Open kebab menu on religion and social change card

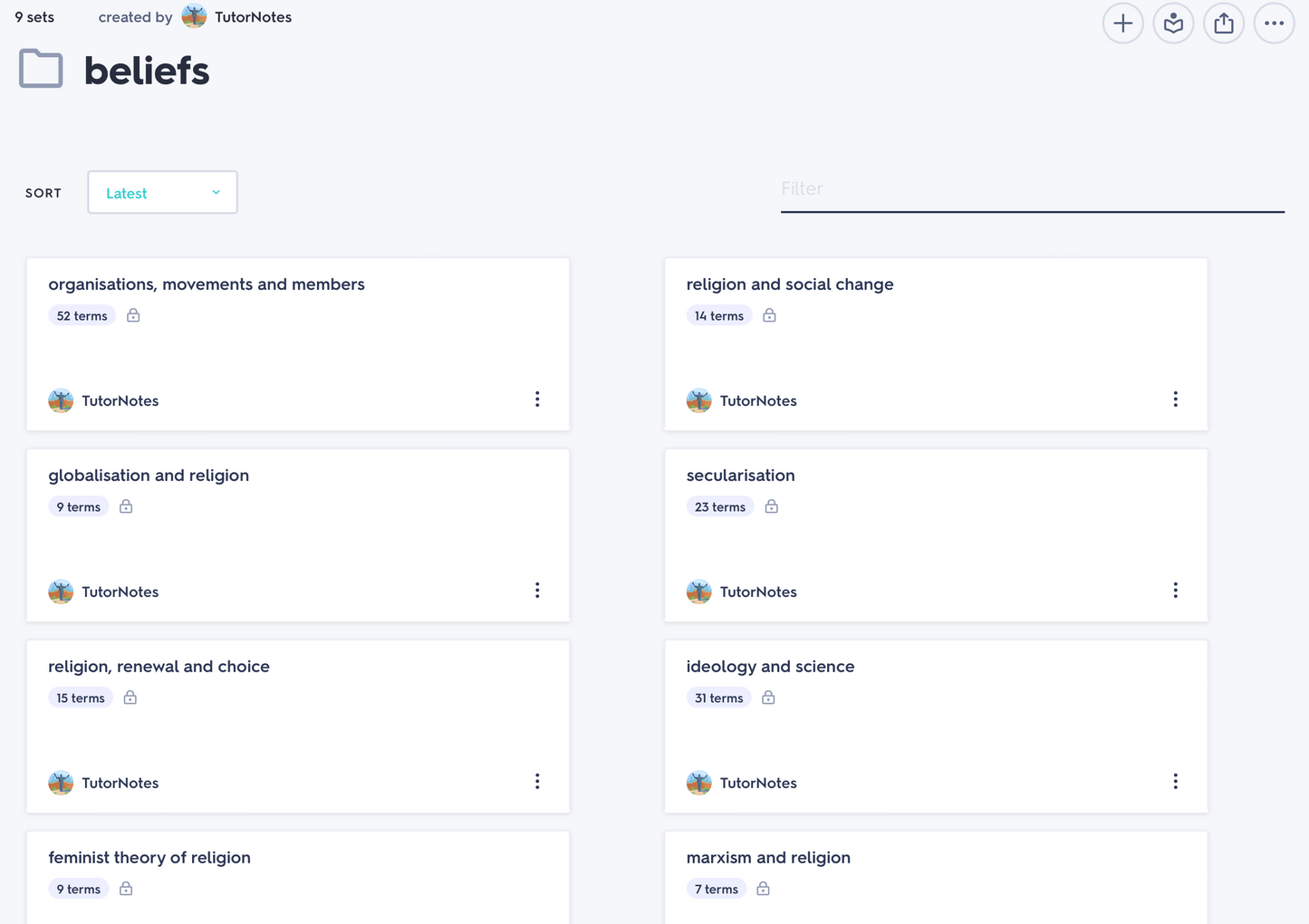(1175, 399)
